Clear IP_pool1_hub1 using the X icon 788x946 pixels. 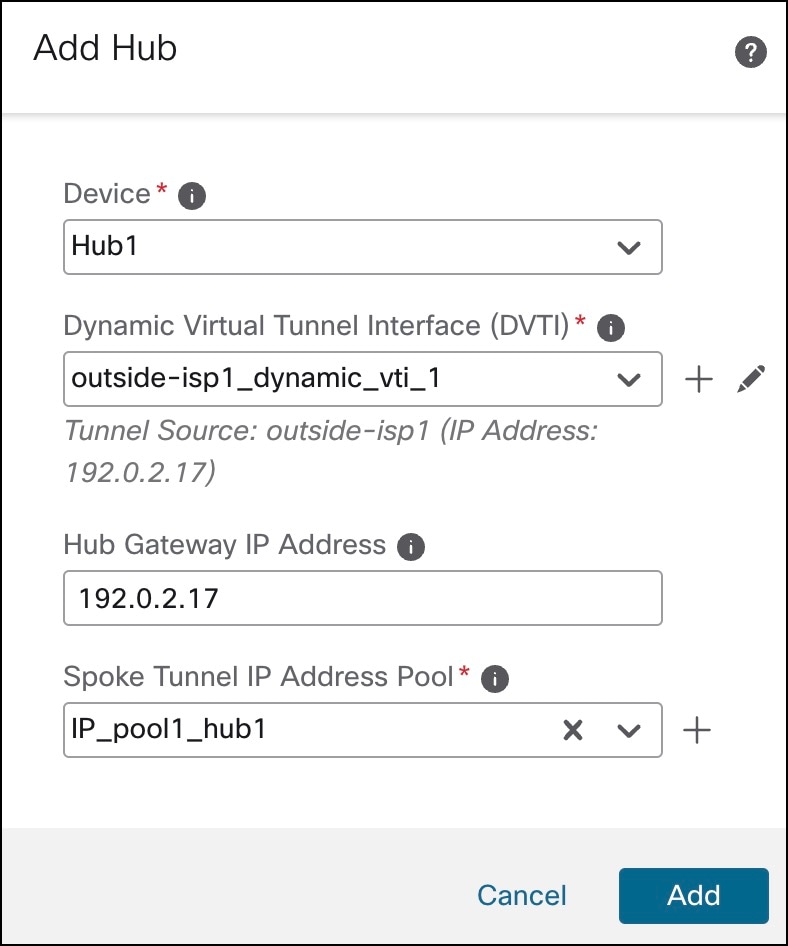click(x=573, y=730)
